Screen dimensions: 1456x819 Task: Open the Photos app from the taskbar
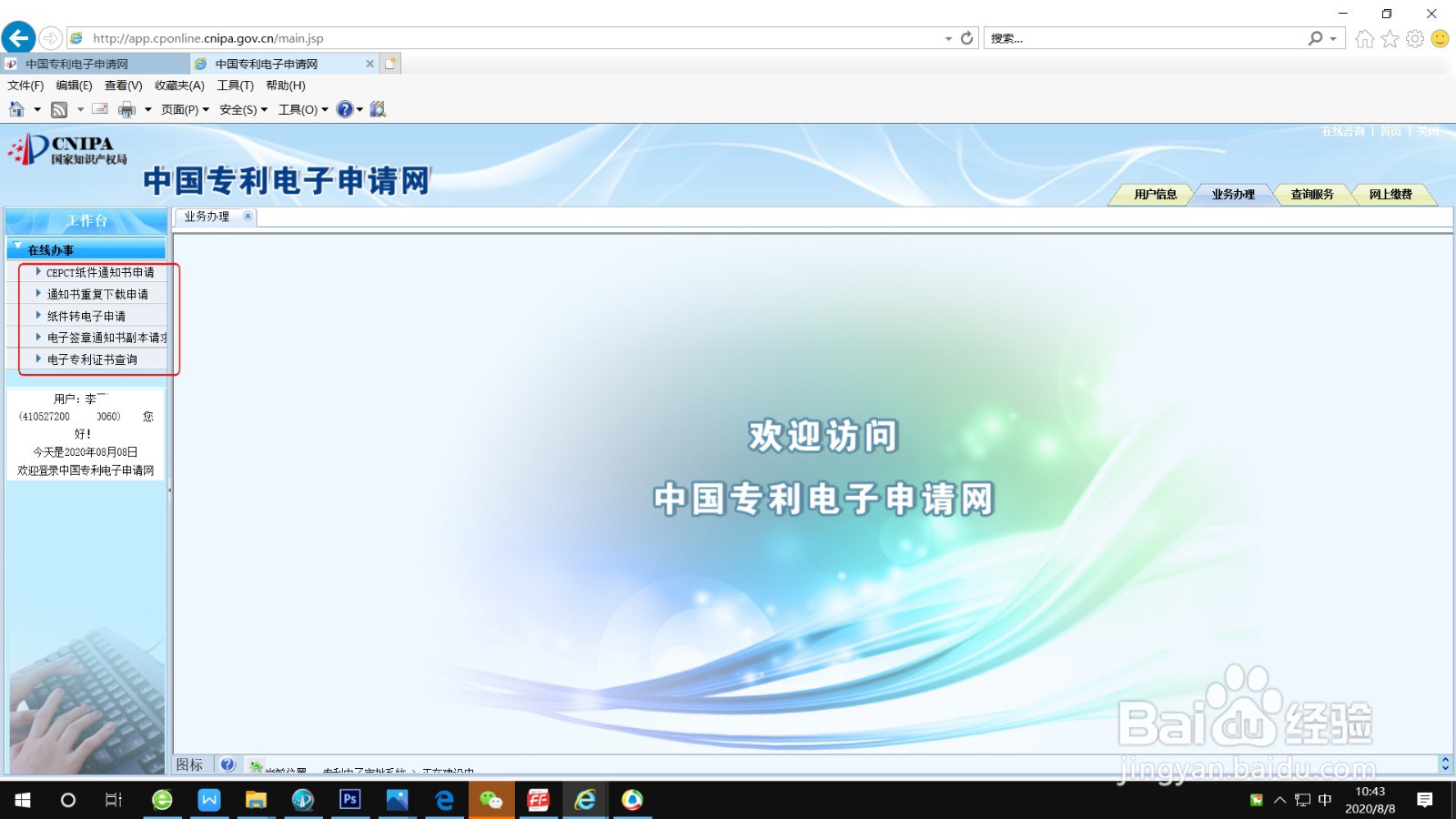(x=398, y=800)
